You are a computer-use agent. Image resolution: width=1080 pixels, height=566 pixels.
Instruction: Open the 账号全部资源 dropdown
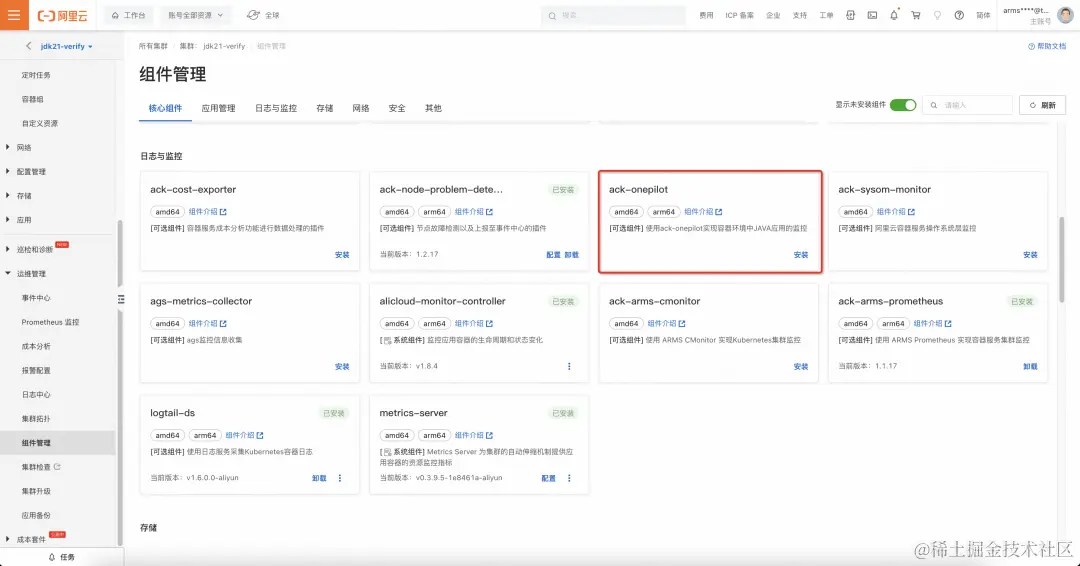pyautogui.click(x=196, y=15)
